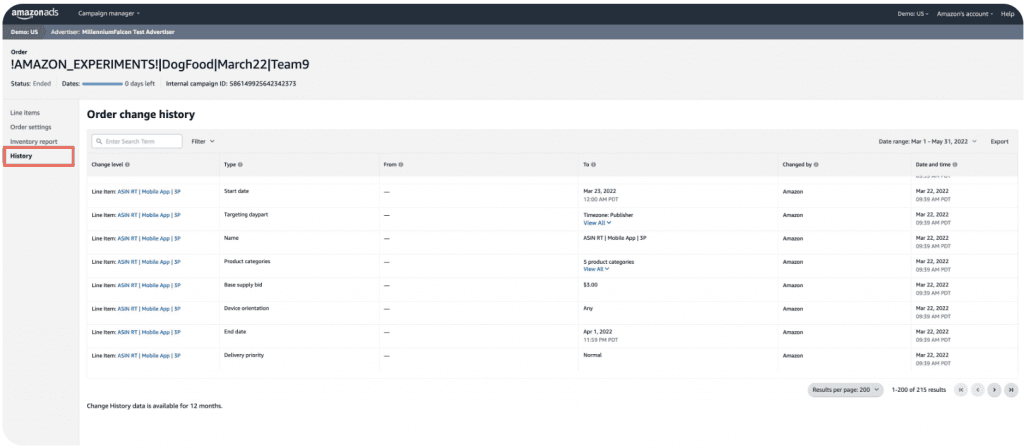Viewport: 1024px width, 448px height.
Task: Click info icon beside Change level header
Action: (x=129, y=164)
